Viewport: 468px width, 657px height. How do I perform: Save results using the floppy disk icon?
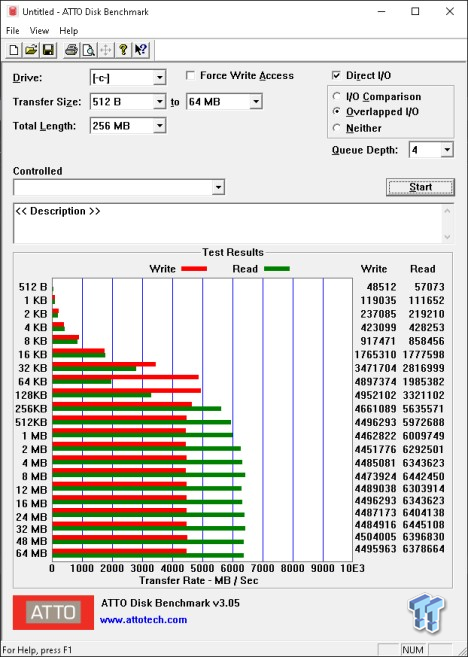point(49,50)
